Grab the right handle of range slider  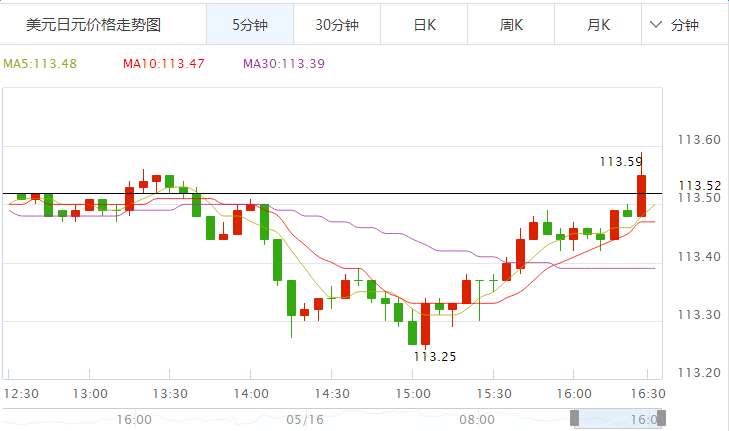coord(661,418)
